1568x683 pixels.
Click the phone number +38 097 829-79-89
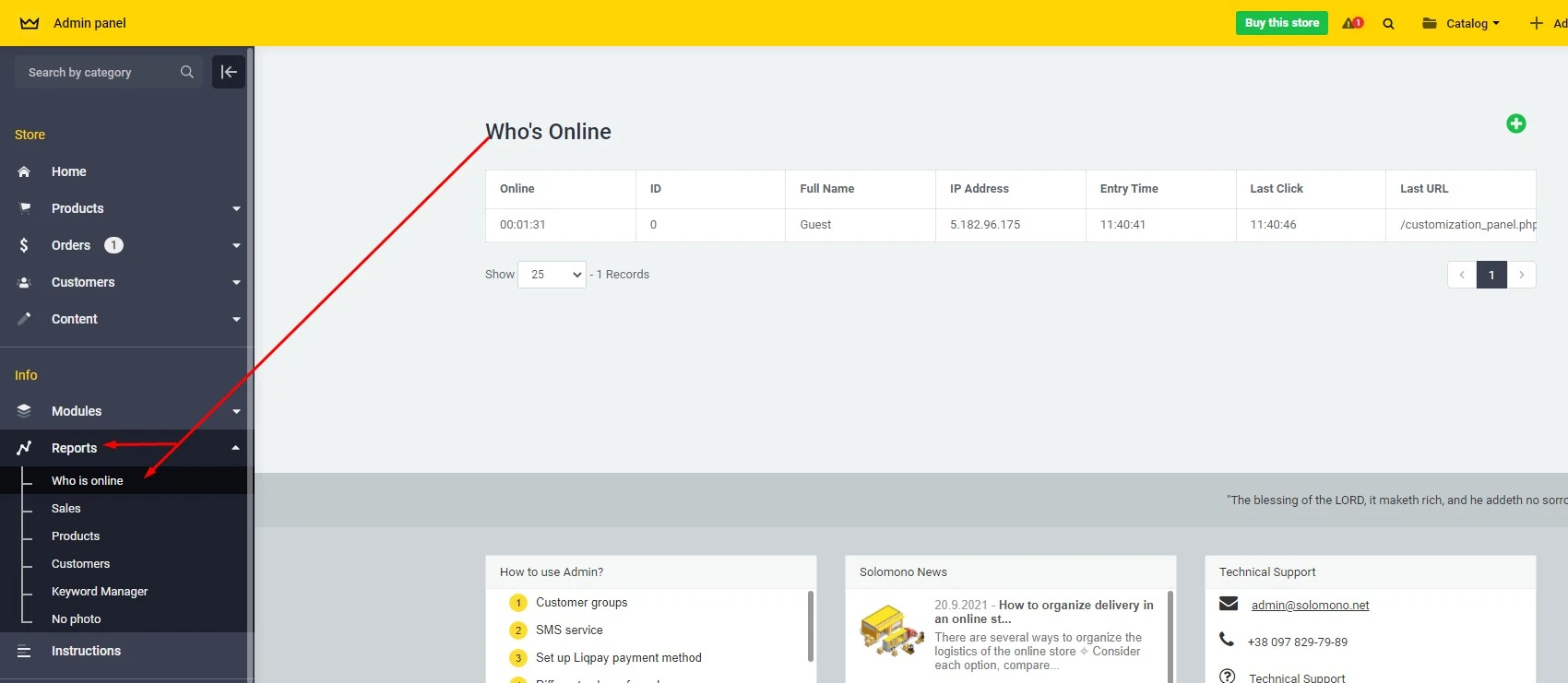pyautogui.click(x=1297, y=642)
